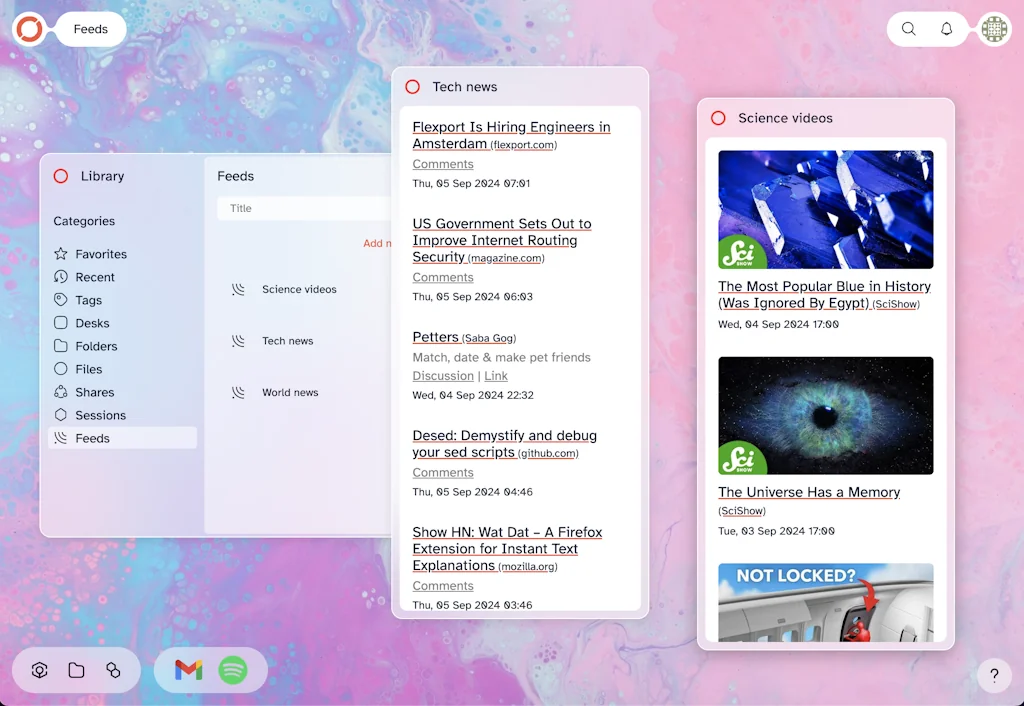
Task: Select Favorites in Library categories
Action: click(x=101, y=254)
